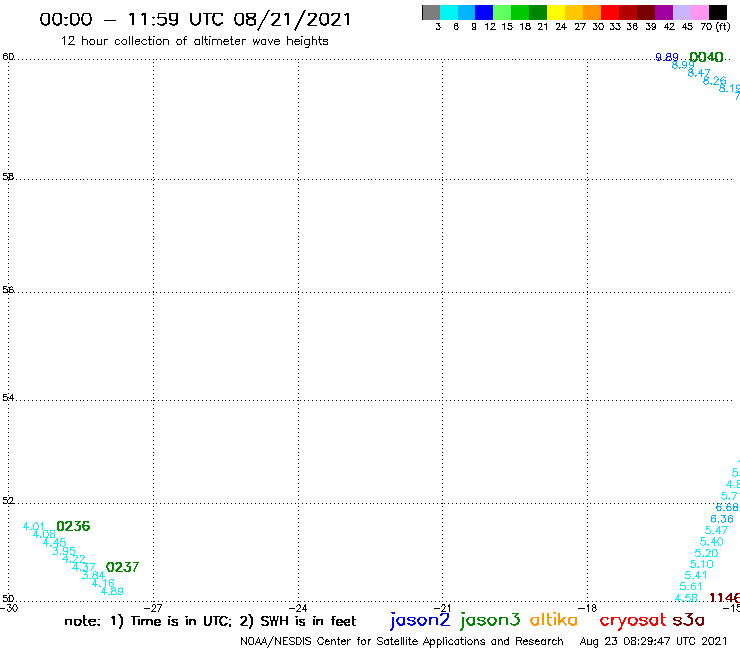The width and height of the screenshot is (740, 650).
Task: Click the wave height value '8.47'
Action: pyautogui.click(x=699, y=73)
